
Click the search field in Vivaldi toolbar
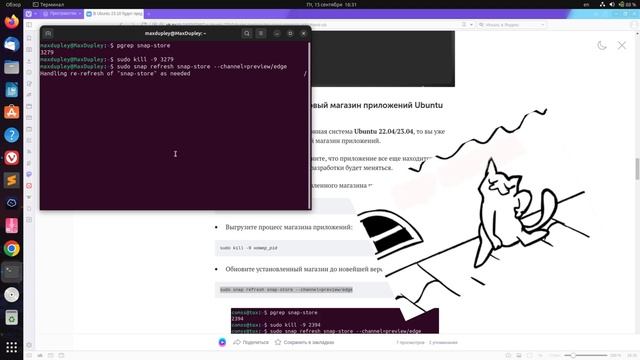coord(511,25)
